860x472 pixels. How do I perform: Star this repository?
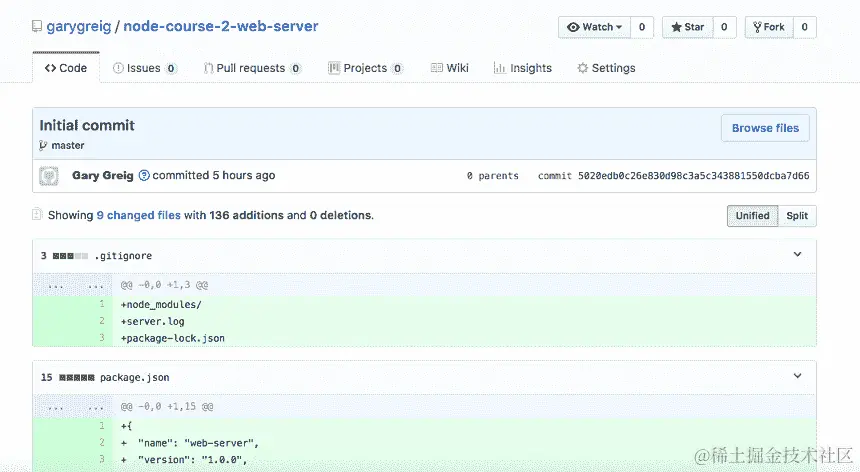point(688,27)
